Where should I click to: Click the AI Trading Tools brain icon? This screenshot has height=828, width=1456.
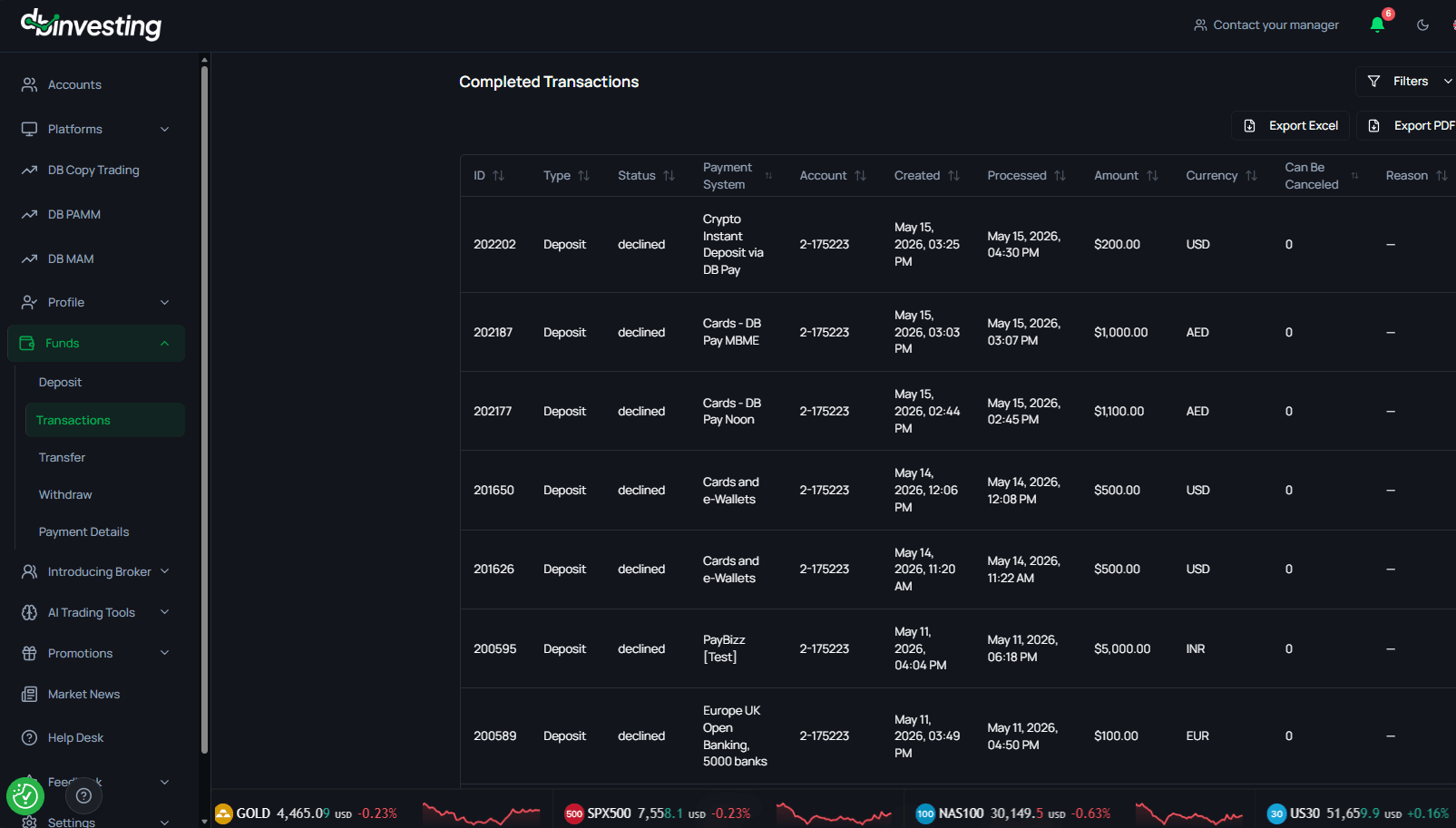tap(30, 612)
